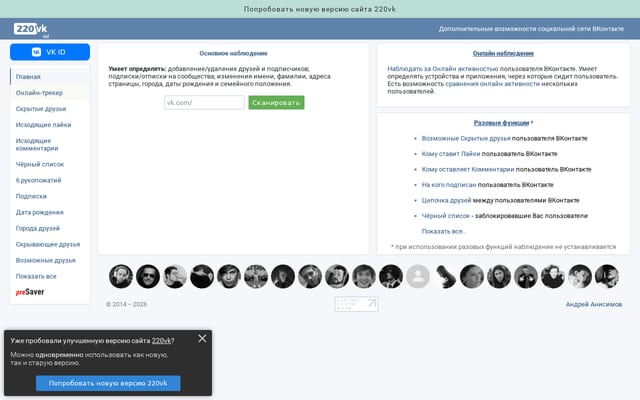Screen dimensions: 640x400
Task: Log in with the VK ID button
Action: coord(50,52)
